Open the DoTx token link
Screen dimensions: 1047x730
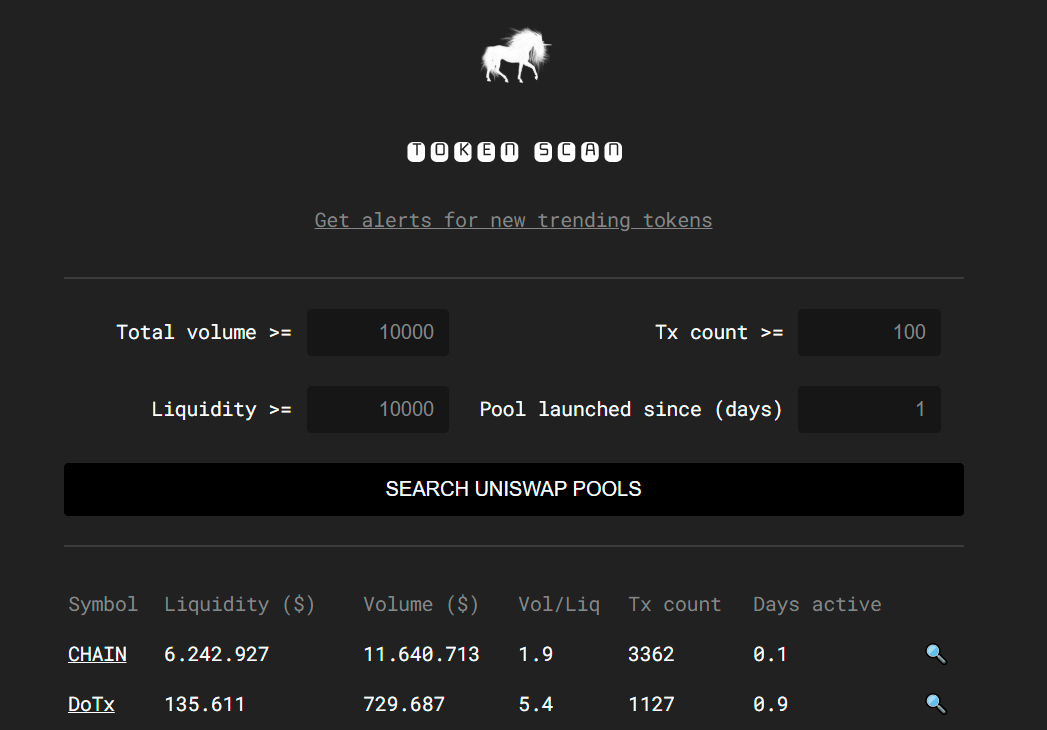point(91,704)
